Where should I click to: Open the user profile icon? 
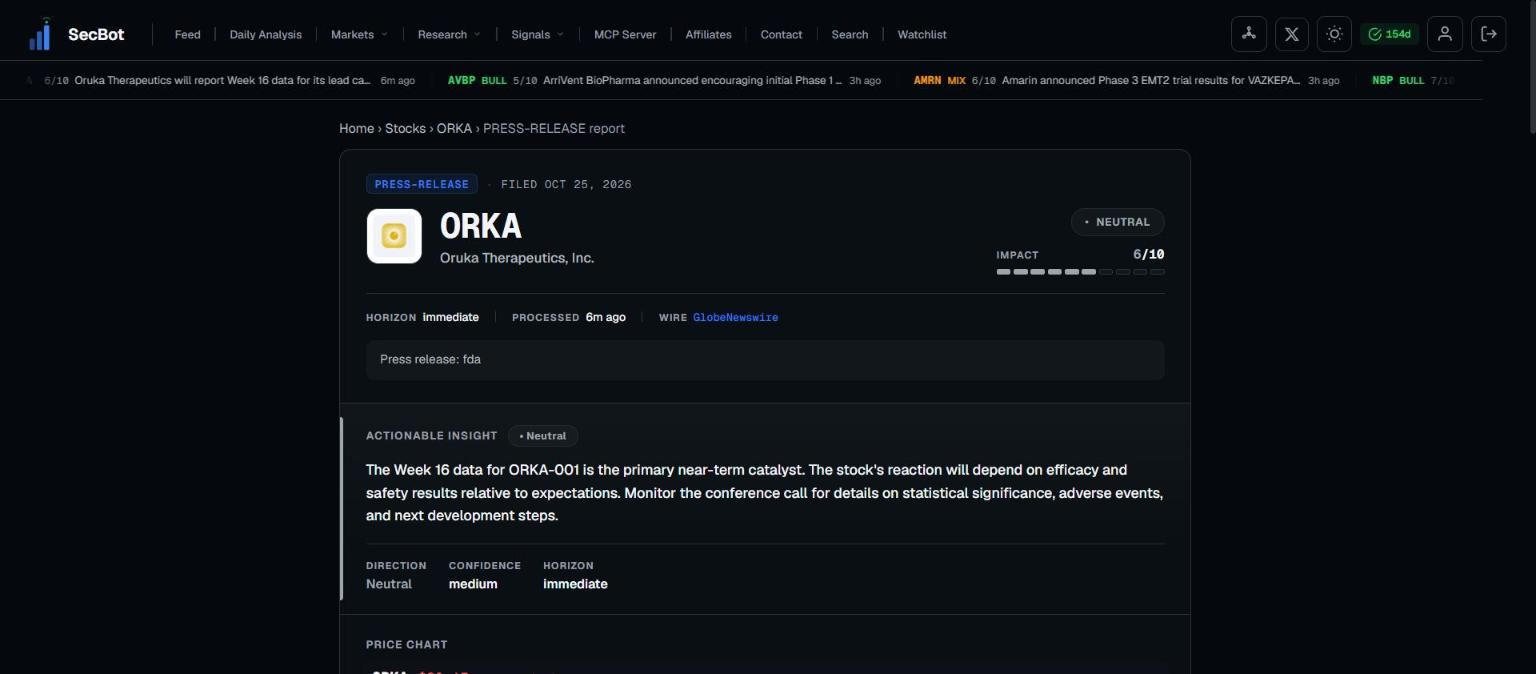pos(1445,34)
